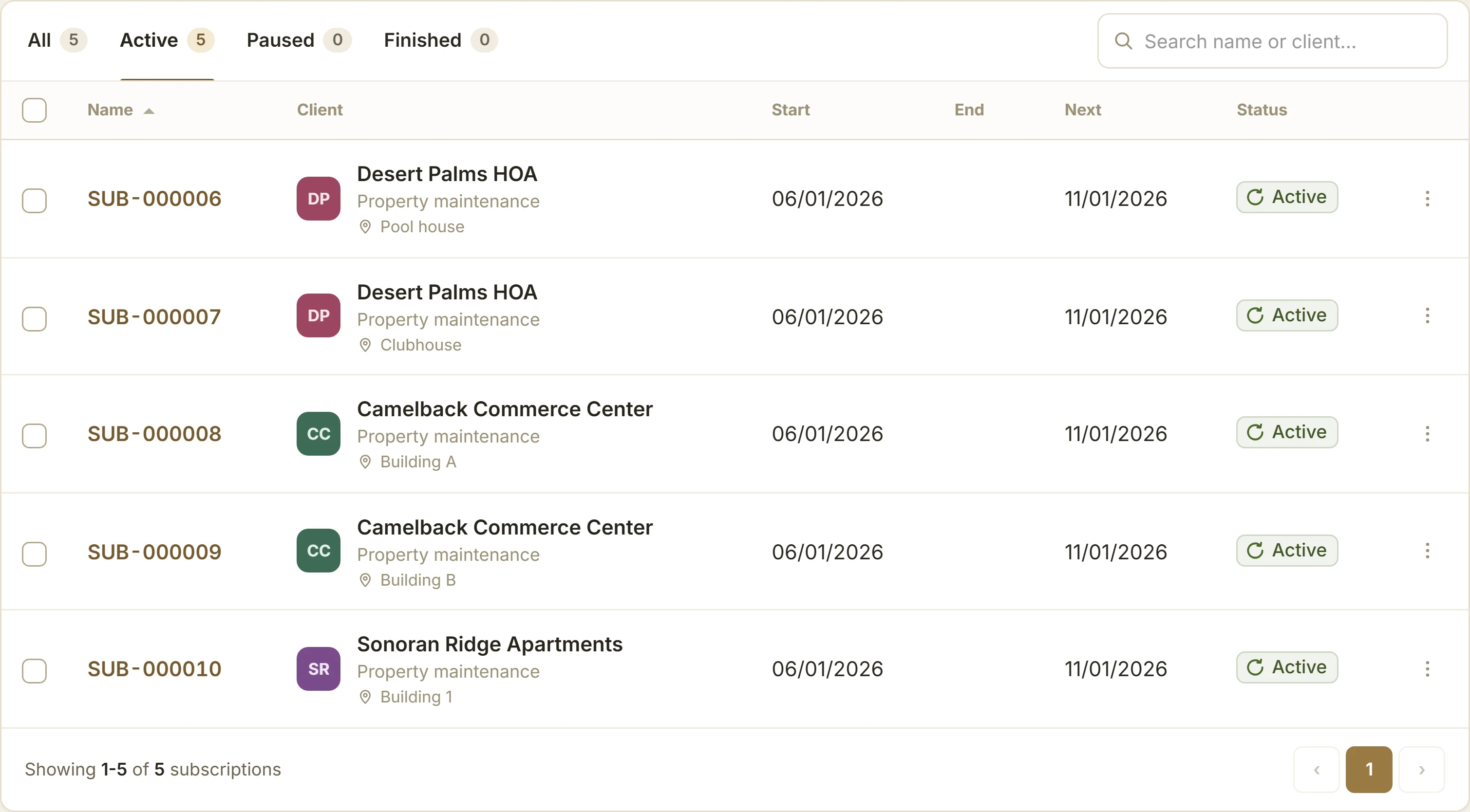Open the actions menu for SUB-000008
This screenshot has width=1470, height=812.
(x=1427, y=433)
